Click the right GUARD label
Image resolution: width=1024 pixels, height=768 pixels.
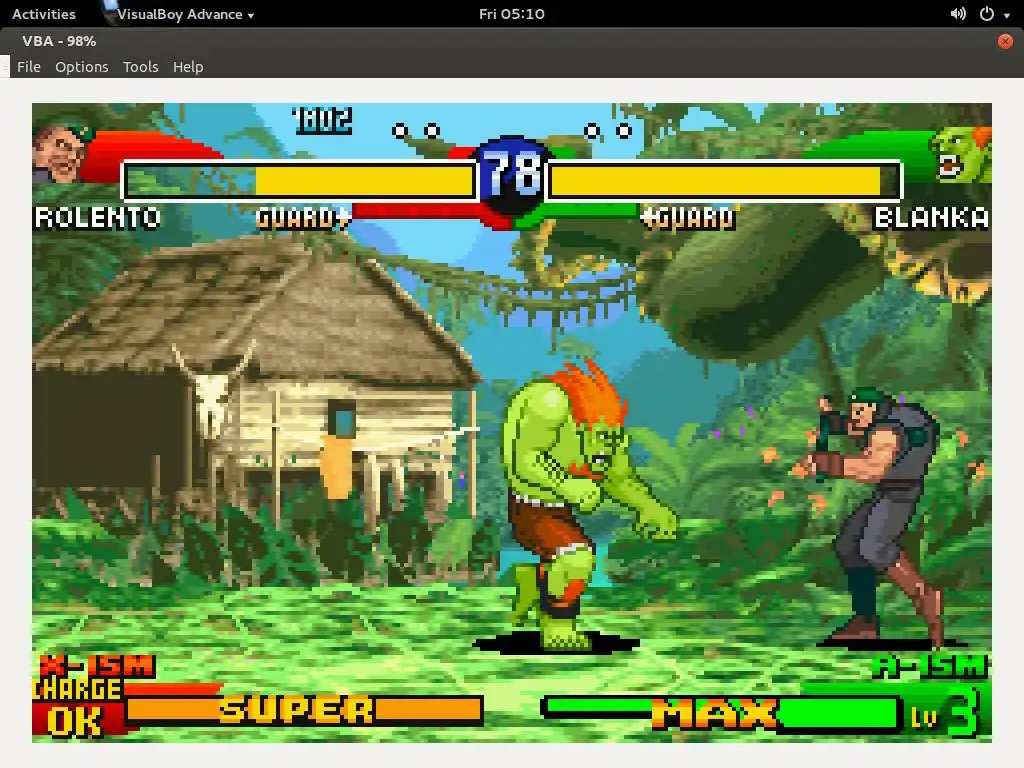coord(688,217)
